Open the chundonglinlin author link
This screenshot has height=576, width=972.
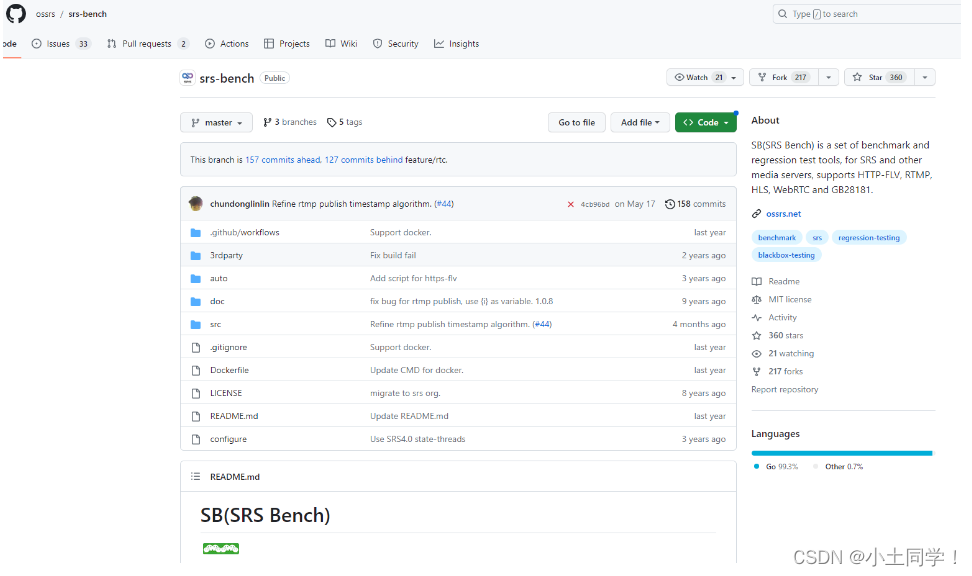coord(239,204)
